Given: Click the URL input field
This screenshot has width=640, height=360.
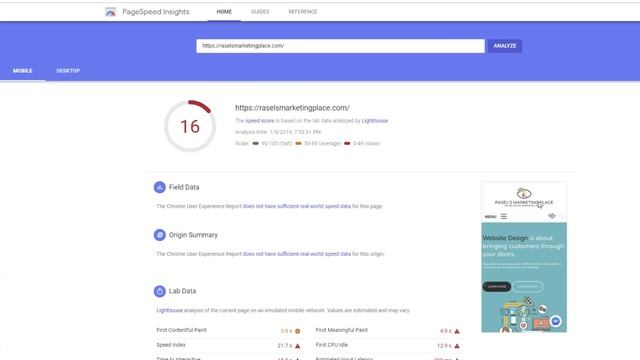Looking at the screenshot, I should point(340,46).
